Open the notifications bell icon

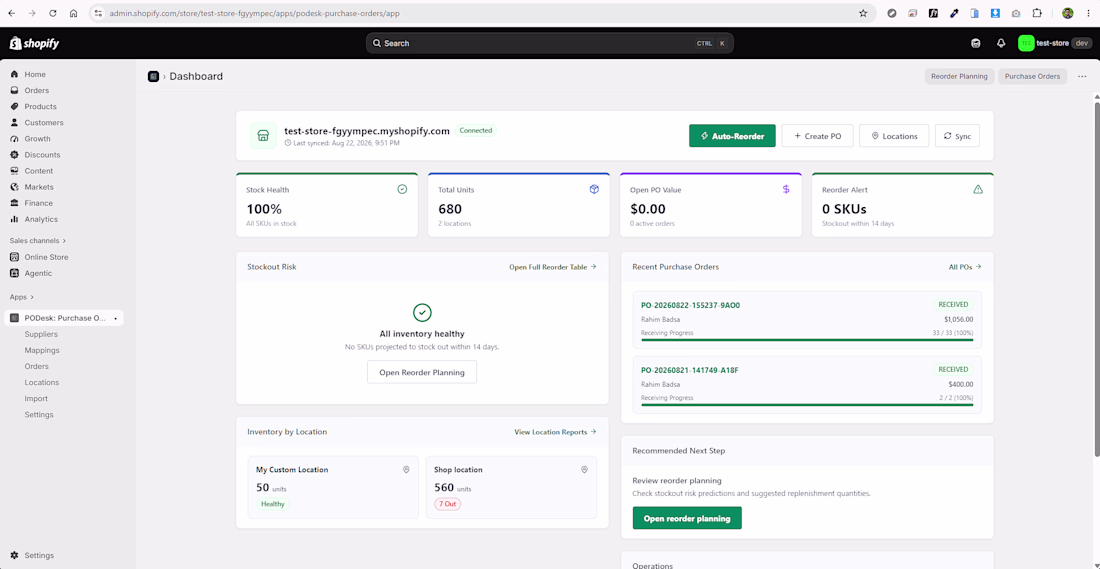click(1001, 43)
